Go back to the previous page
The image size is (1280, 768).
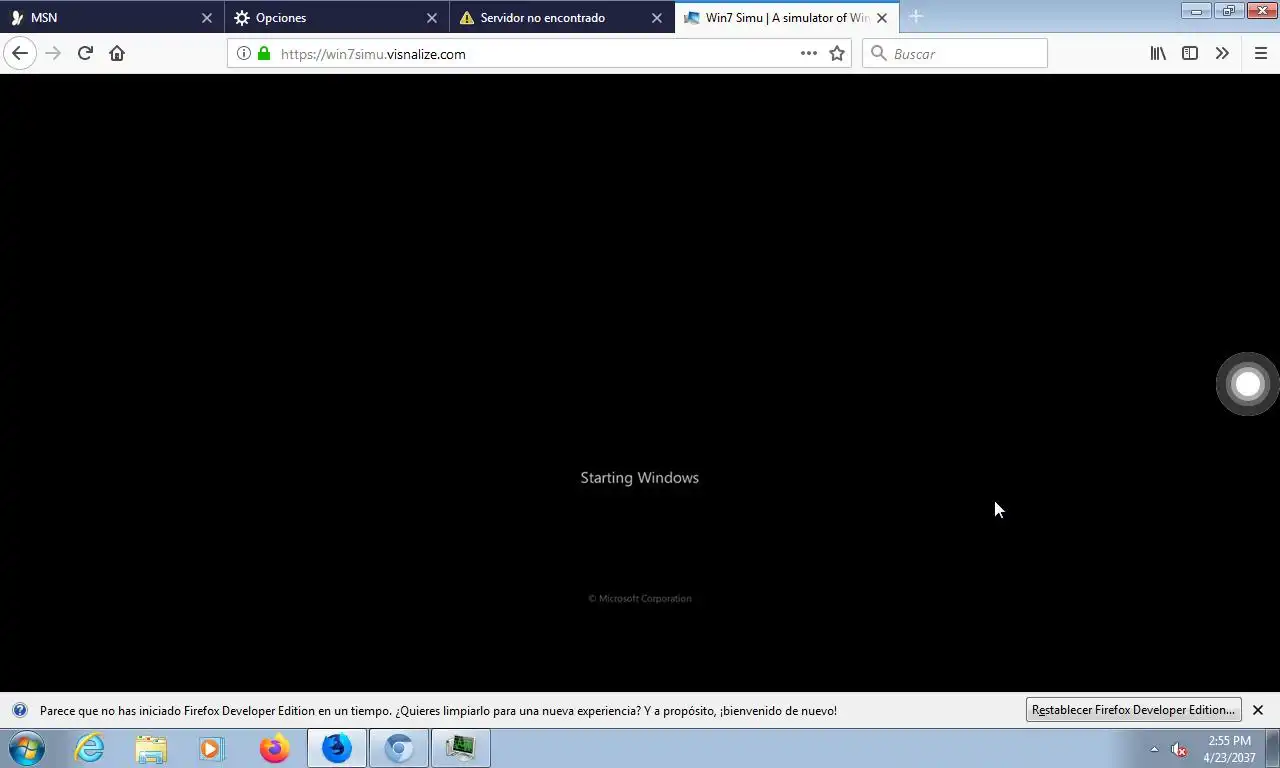20,53
